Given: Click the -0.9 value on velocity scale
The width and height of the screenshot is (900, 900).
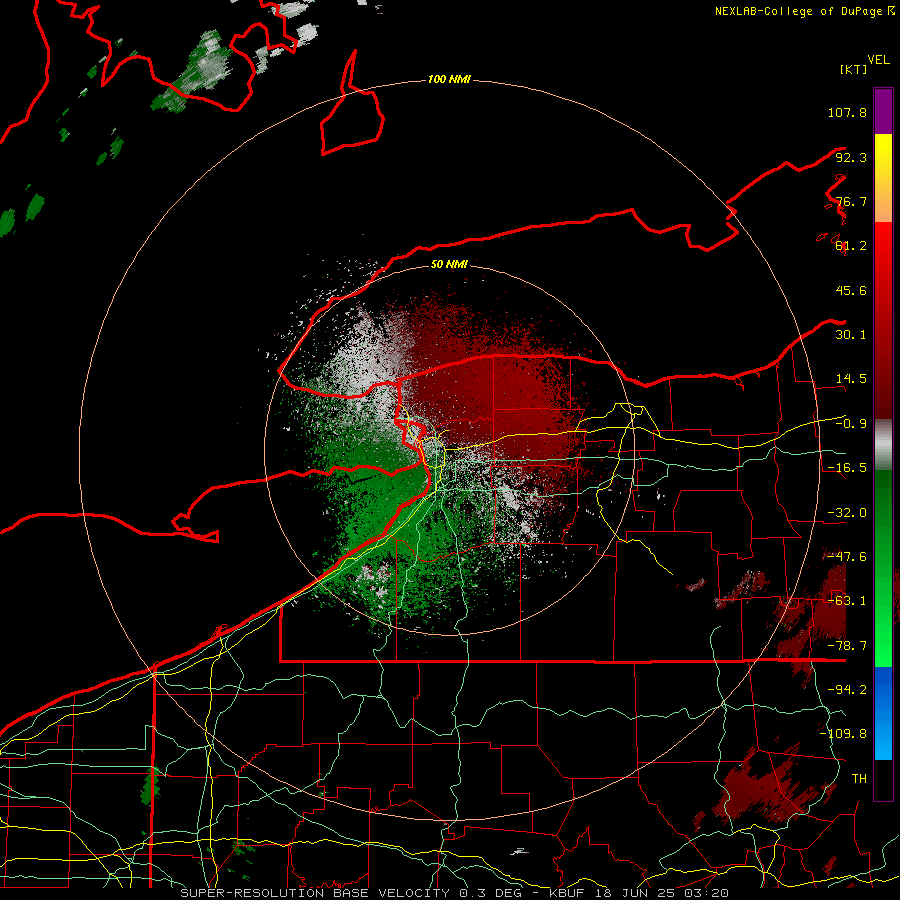Looking at the screenshot, I should 851,424.
